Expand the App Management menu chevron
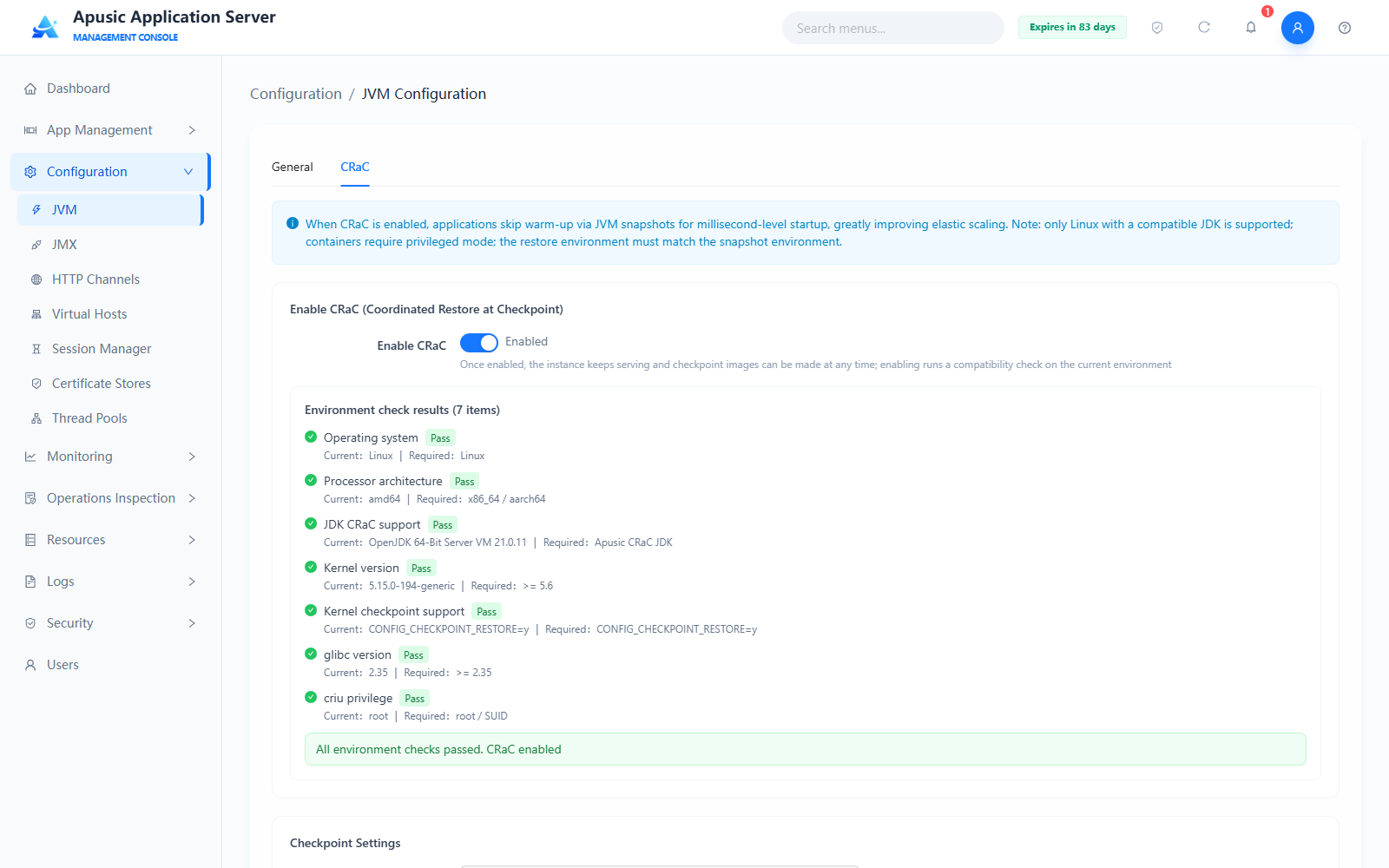Viewport: 1389px width, 868px height. tap(192, 130)
